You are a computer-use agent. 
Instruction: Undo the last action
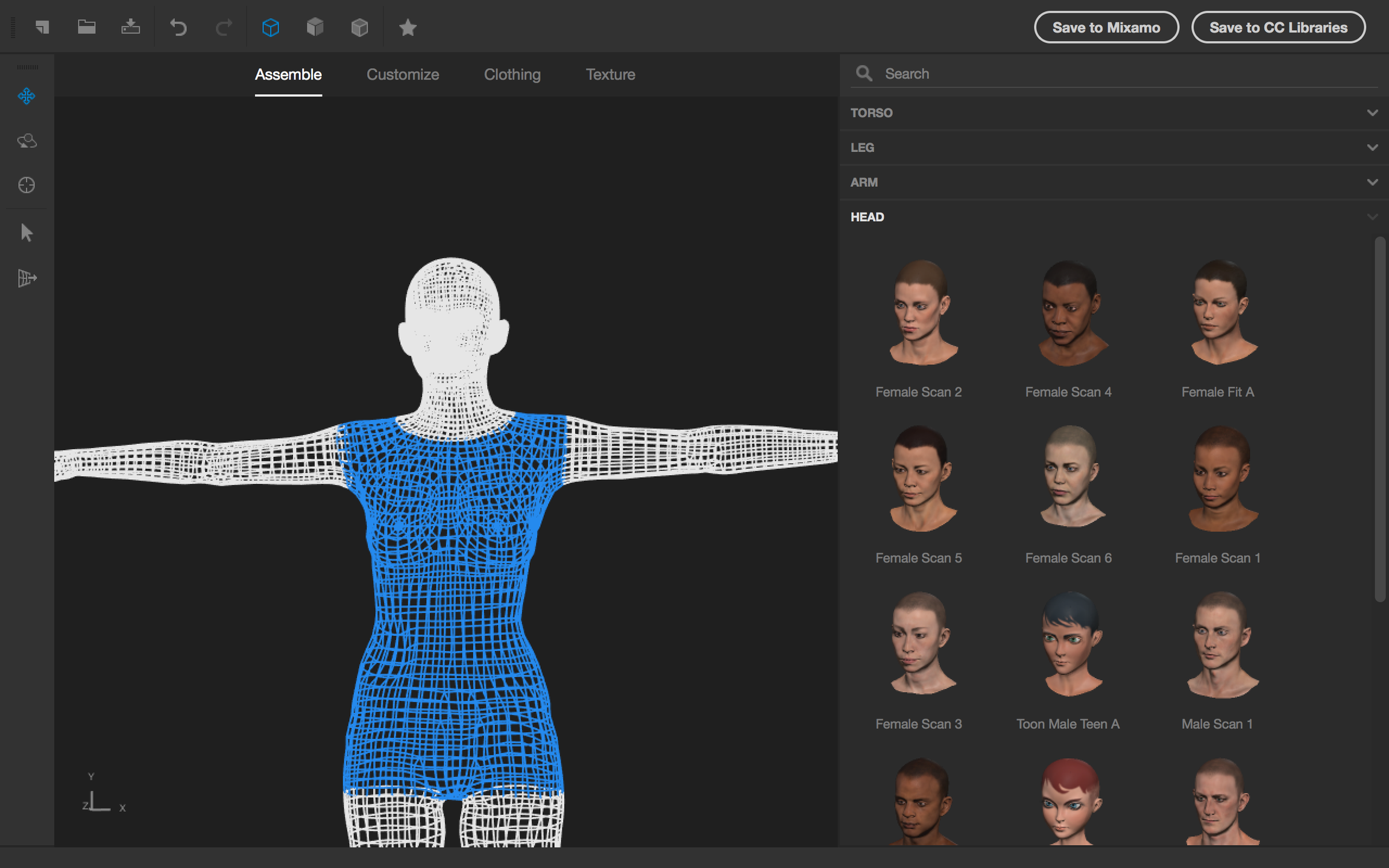coord(178,28)
